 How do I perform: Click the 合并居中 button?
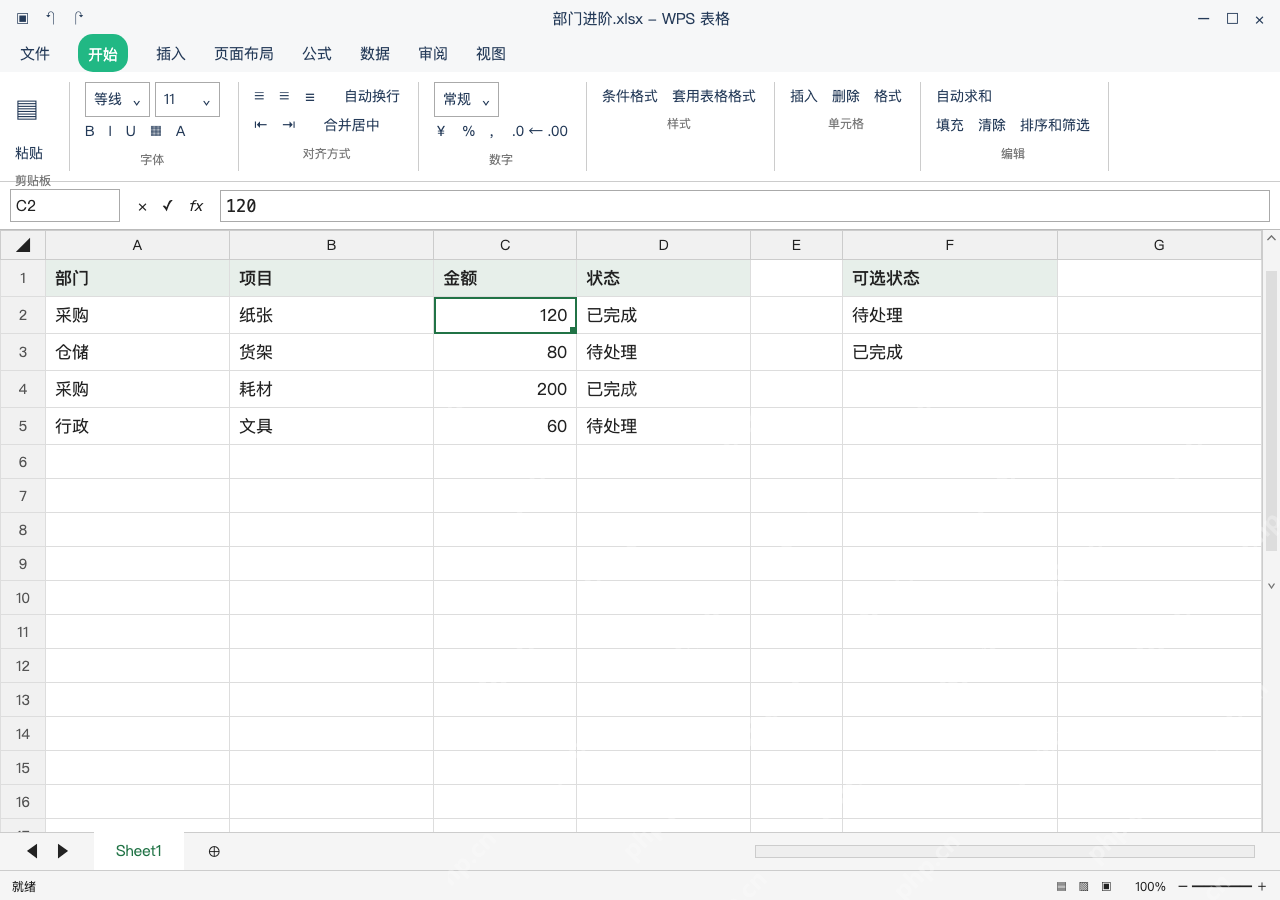click(x=352, y=125)
